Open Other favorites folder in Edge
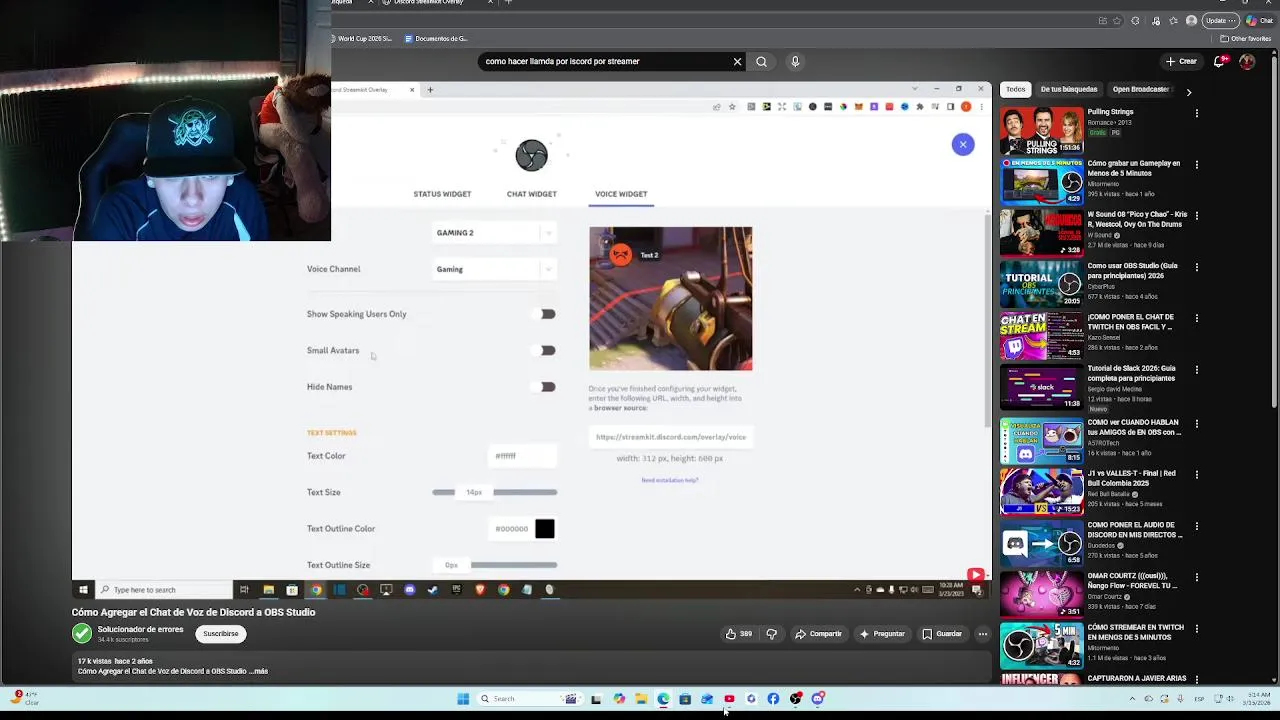Viewport: 1280px width, 720px height. (1245, 39)
